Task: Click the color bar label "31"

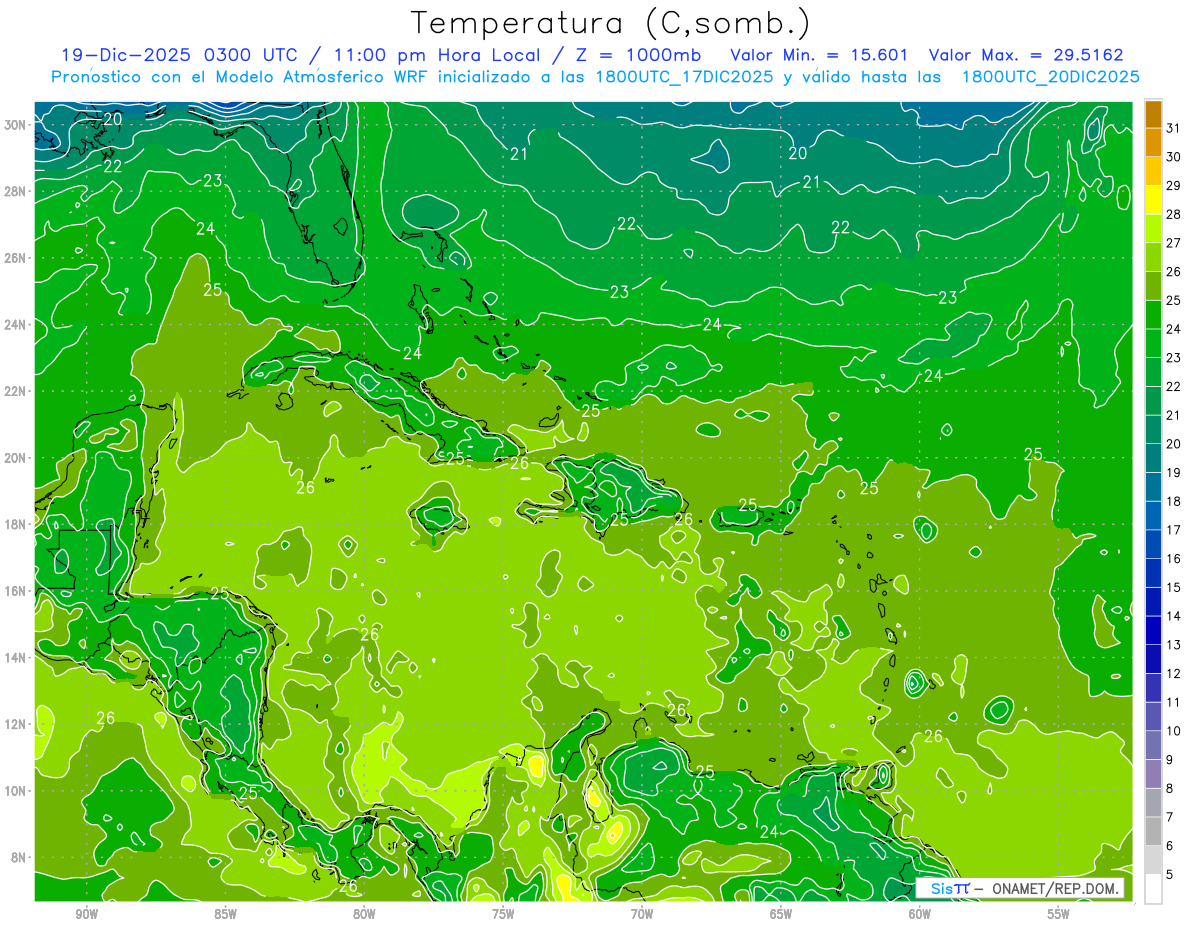Action: [1173, 129]
